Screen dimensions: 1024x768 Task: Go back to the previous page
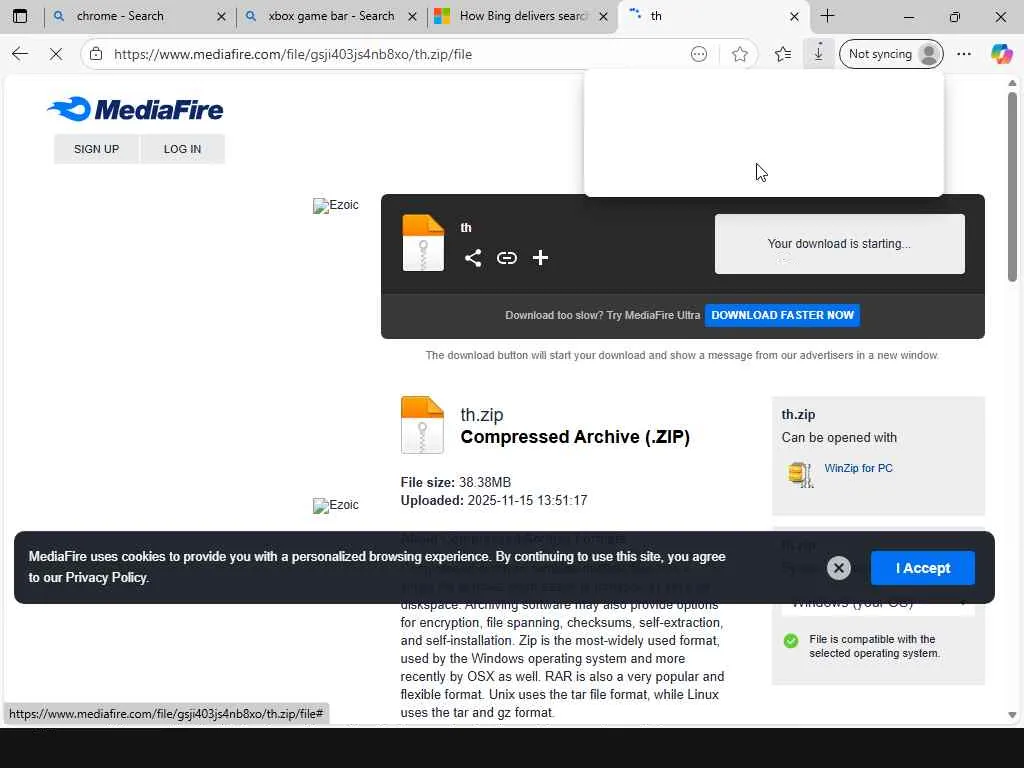[20, 54]
